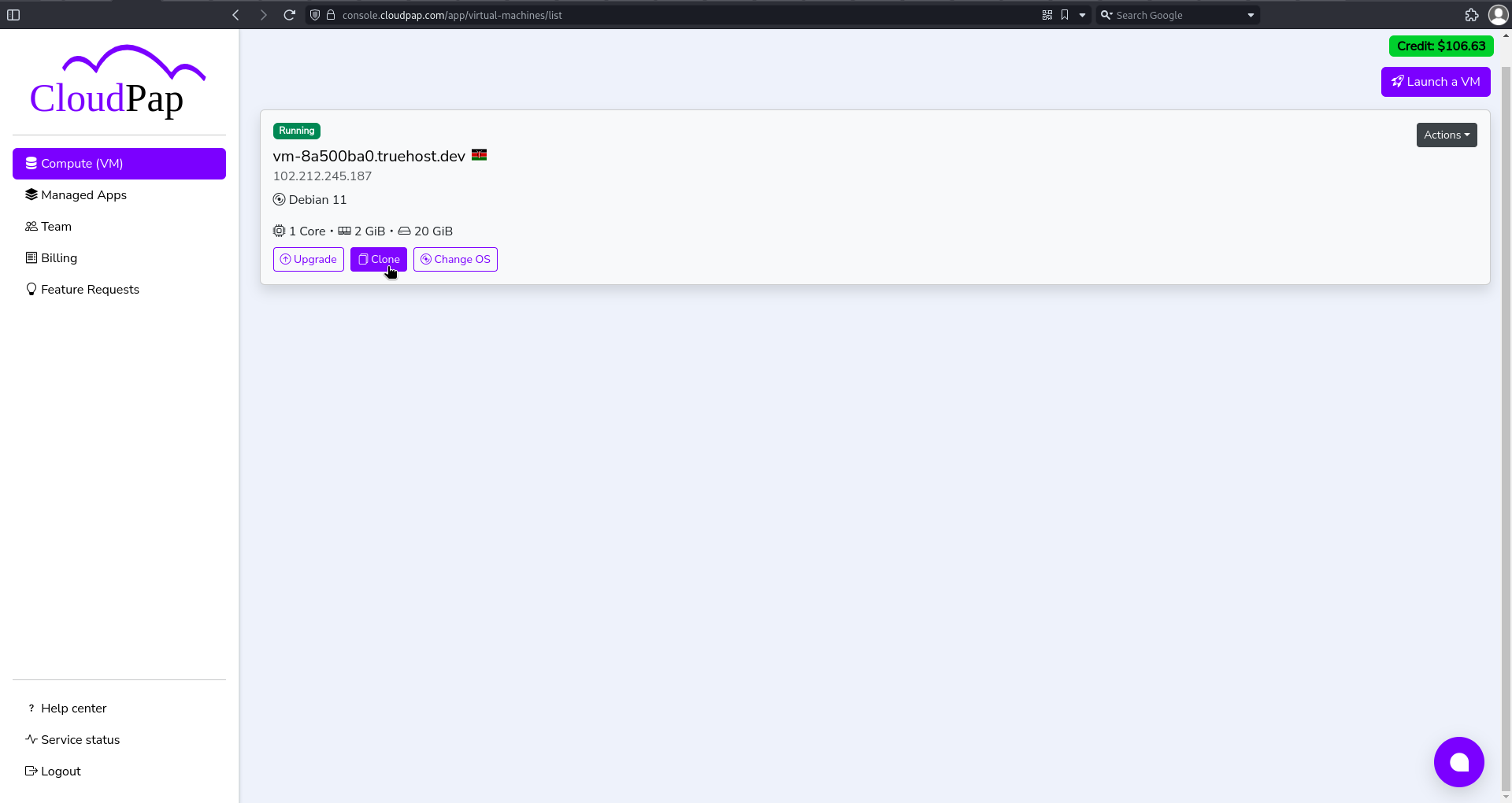
Task: Click the Launch a VM button
Action: (1435, 81)
